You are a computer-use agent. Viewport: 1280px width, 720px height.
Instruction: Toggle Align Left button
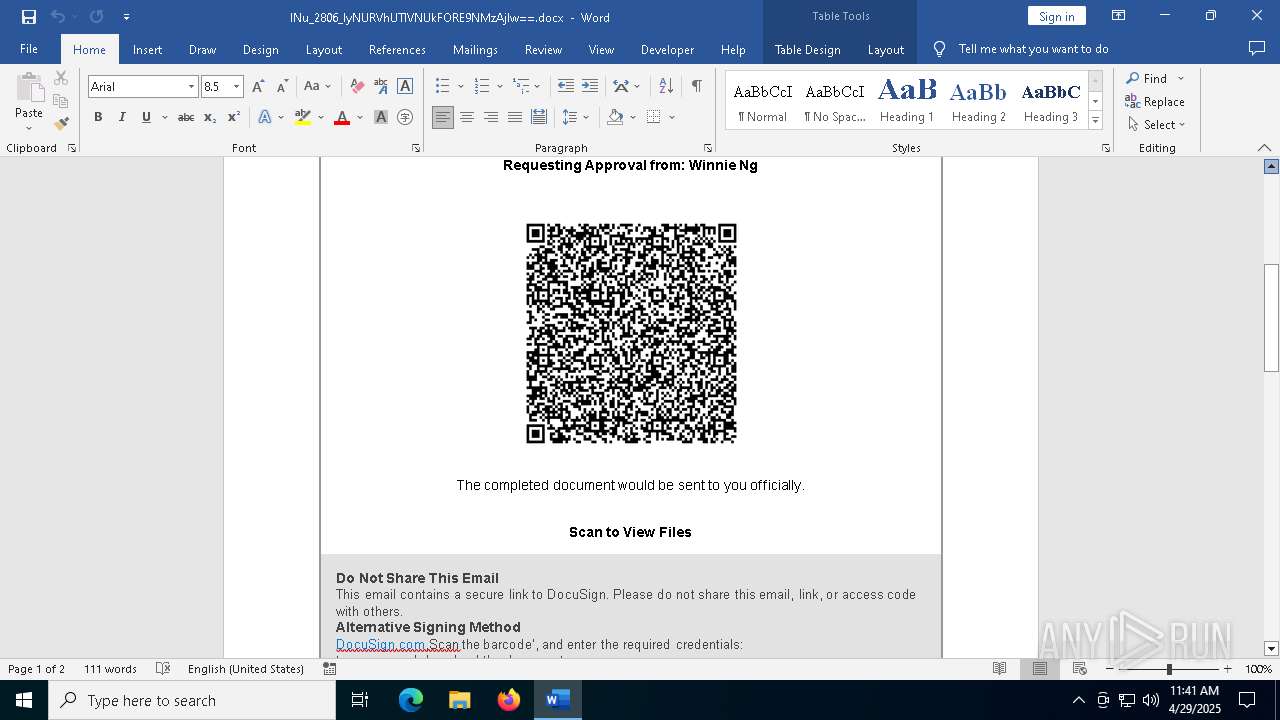[443, 117]
